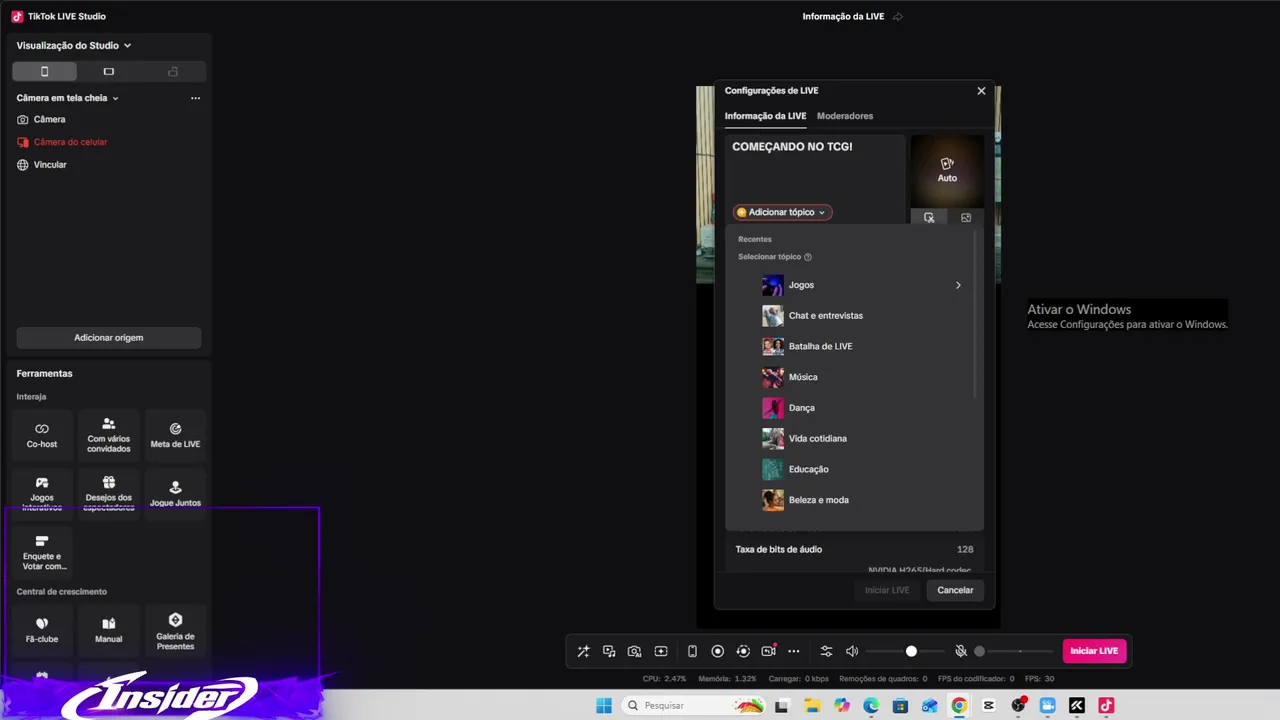
Task: Open the Manual tool
Action: [109, 630]
